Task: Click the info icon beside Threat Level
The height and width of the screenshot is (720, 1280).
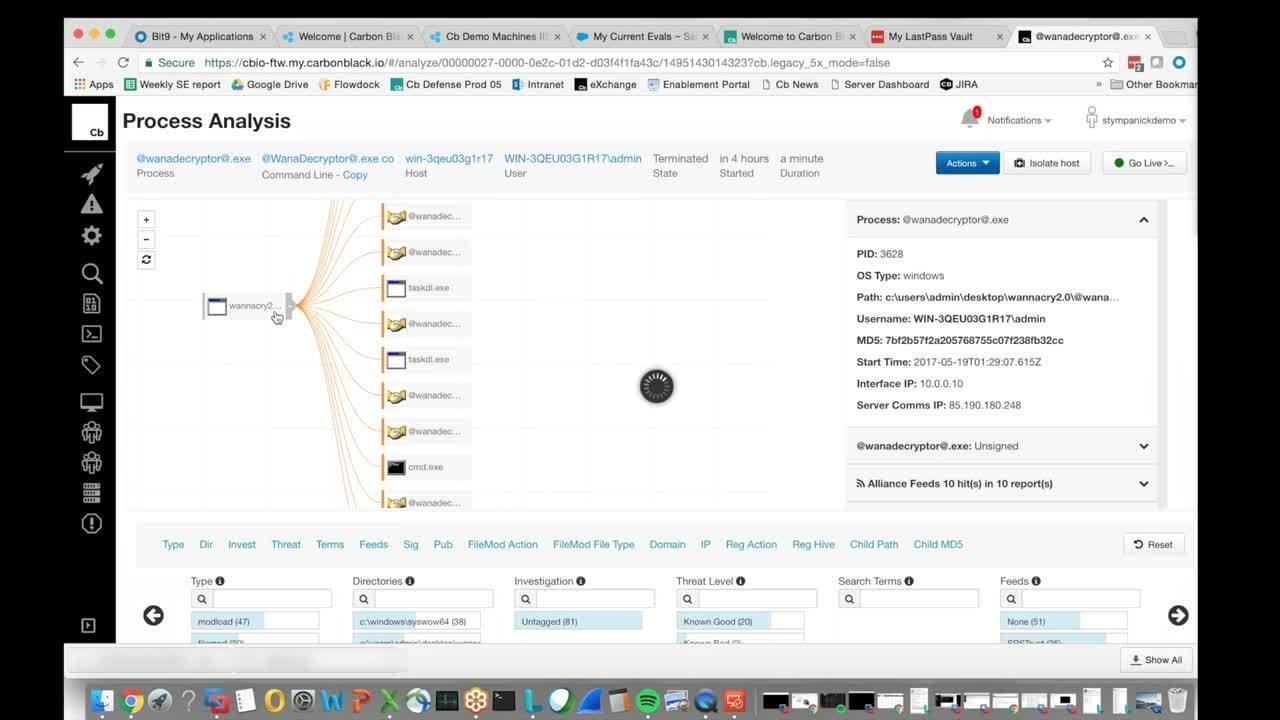Action: [x=740, y=581]
